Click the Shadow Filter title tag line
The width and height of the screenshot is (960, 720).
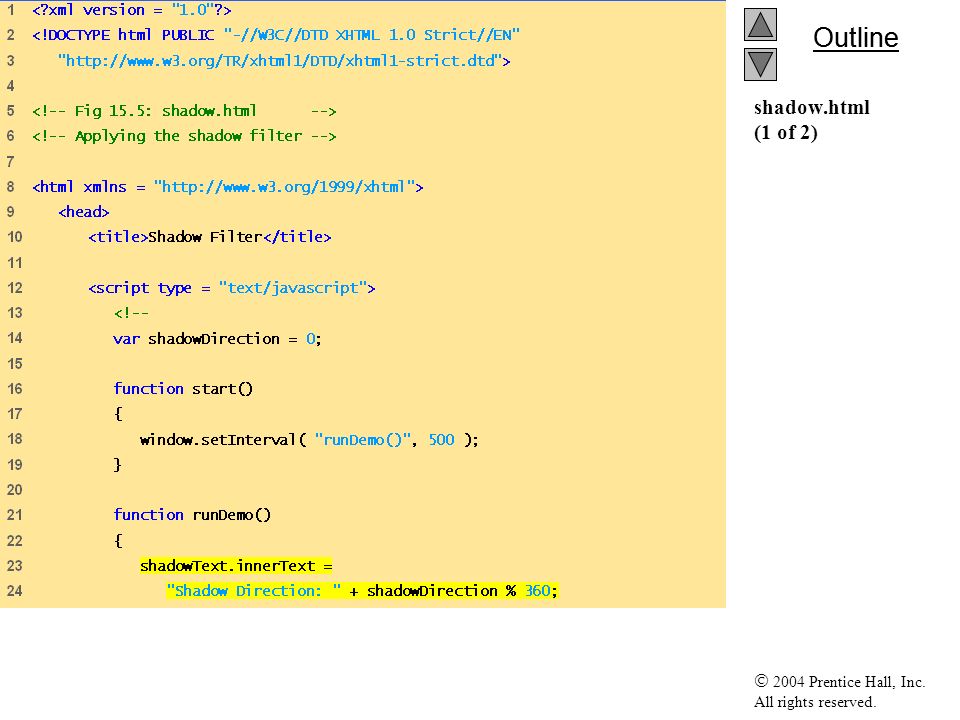210,237
